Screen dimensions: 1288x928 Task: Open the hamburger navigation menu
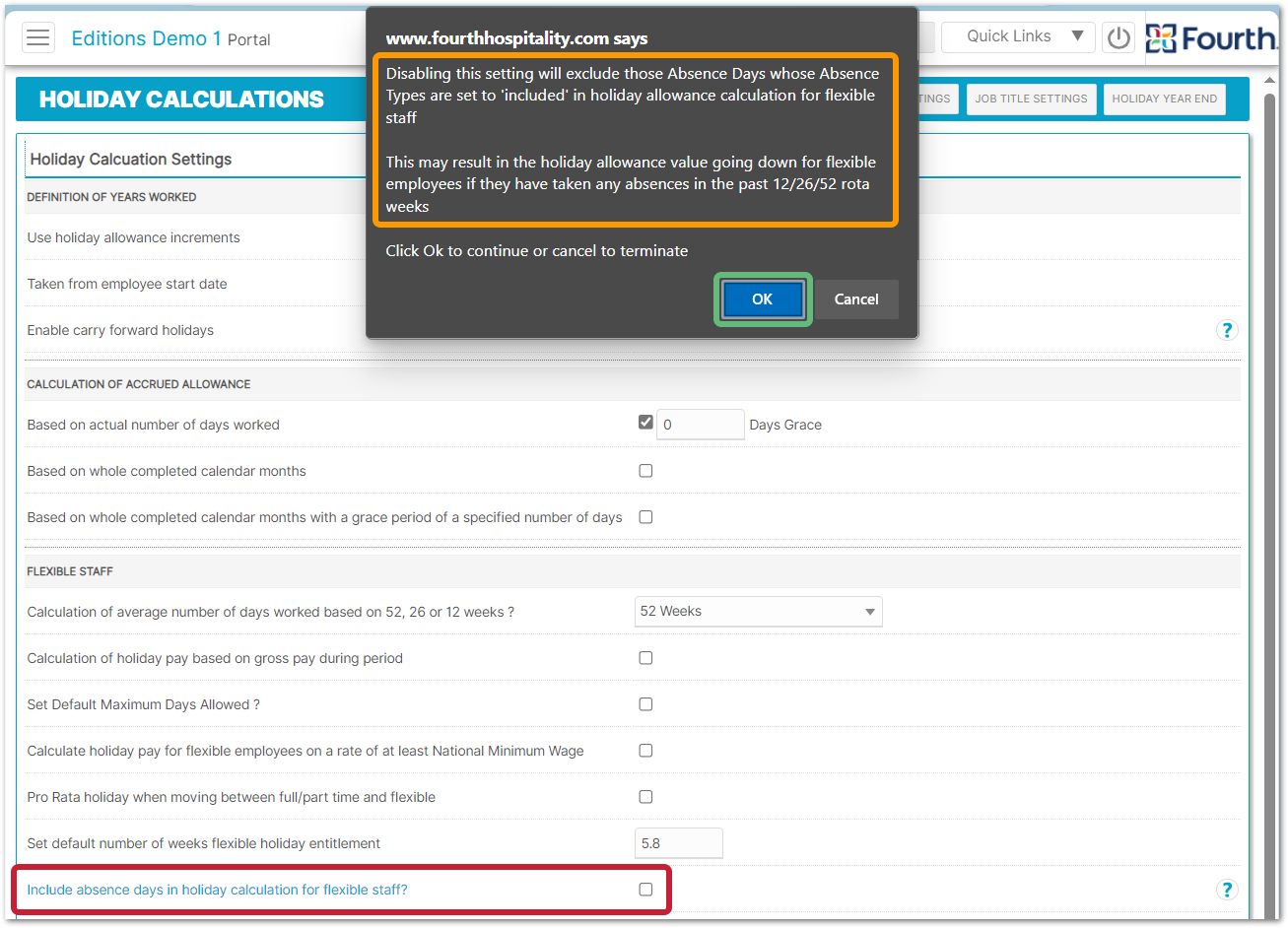click(x=38, y=38)
